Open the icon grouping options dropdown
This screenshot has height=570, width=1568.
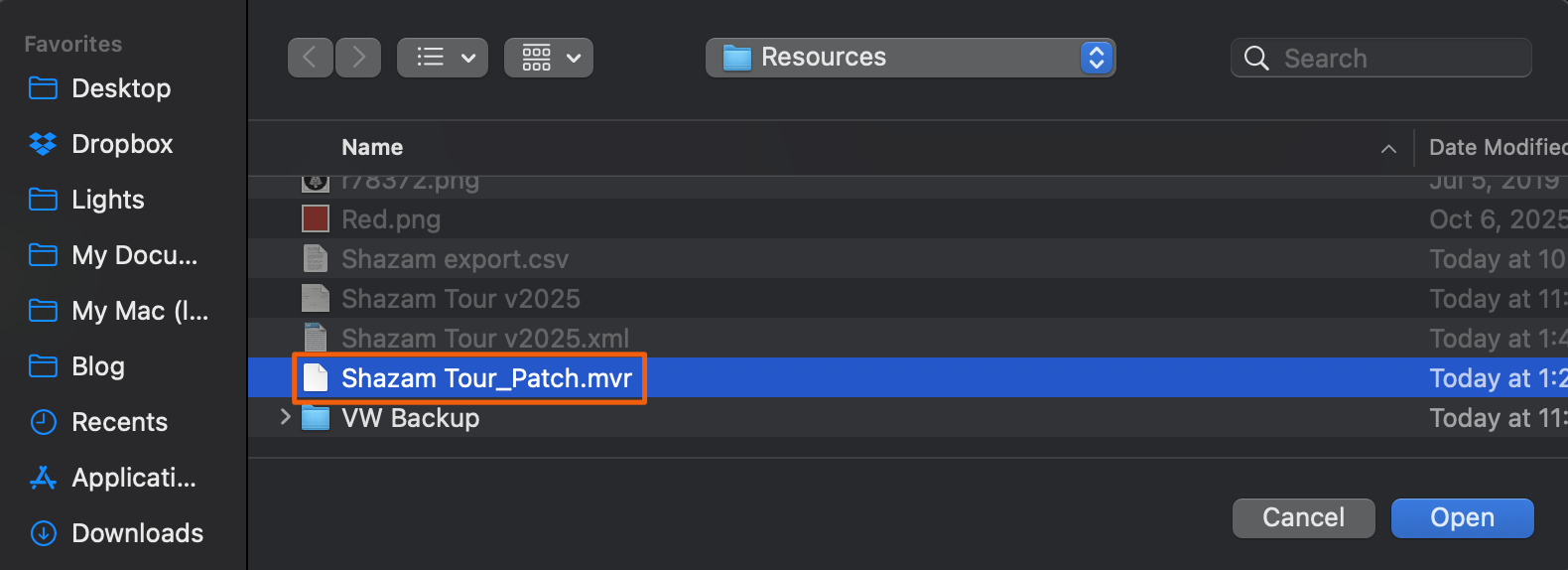[549, 58]
